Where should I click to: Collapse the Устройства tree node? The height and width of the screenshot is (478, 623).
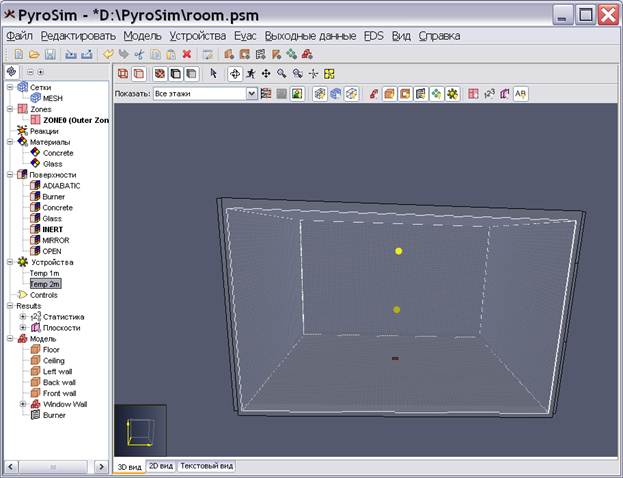pos(10,262)
